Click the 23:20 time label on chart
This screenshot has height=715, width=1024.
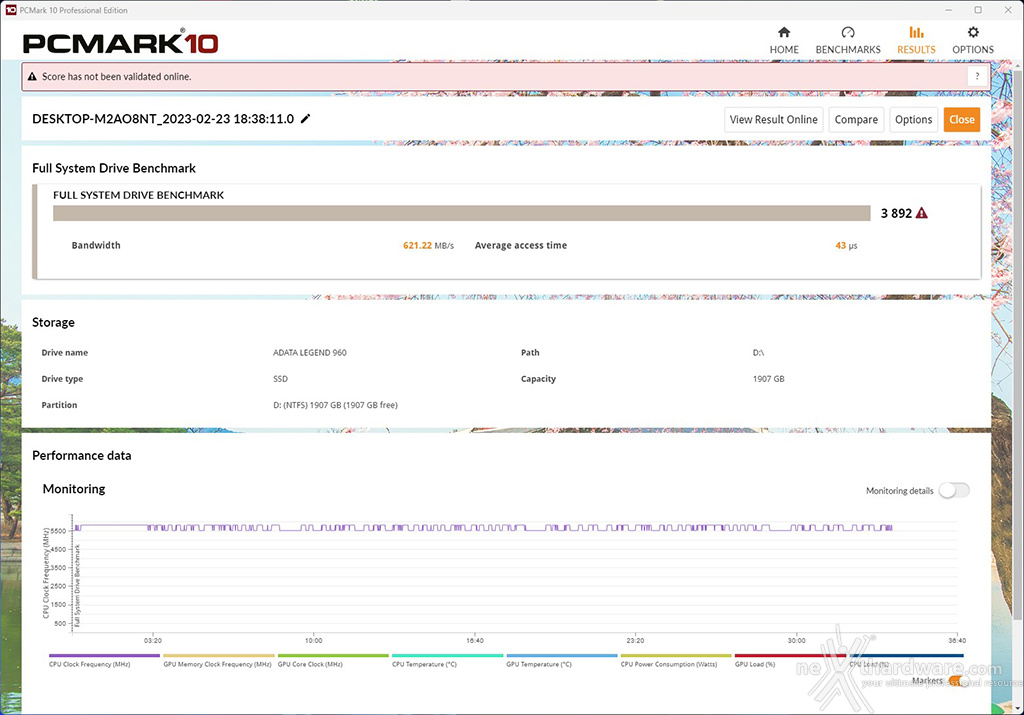click(x=635, y=641)
